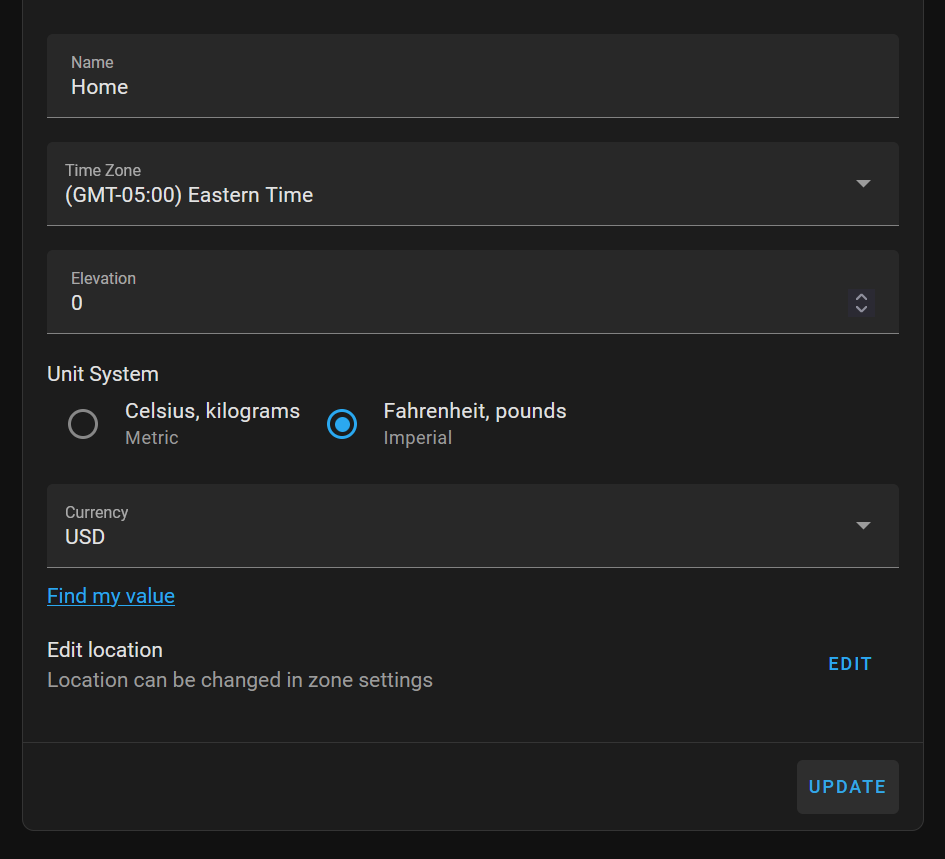
Task: Click the Time Zone dropdown arrow icon
Action: tap(863, 183)
